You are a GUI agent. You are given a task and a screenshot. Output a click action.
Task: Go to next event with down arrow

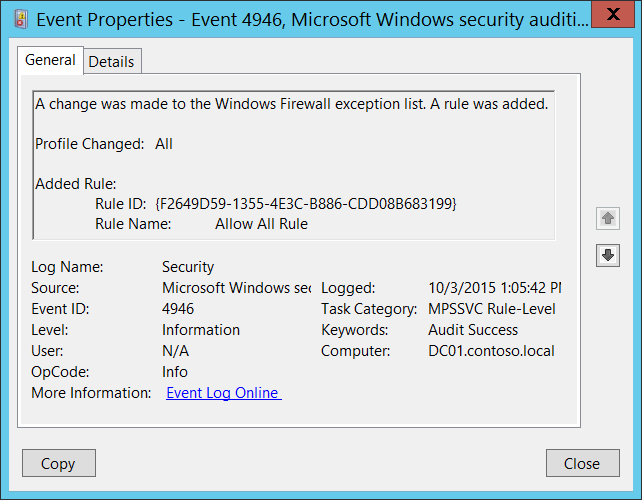pyautogui.click(x=607, y=255)
